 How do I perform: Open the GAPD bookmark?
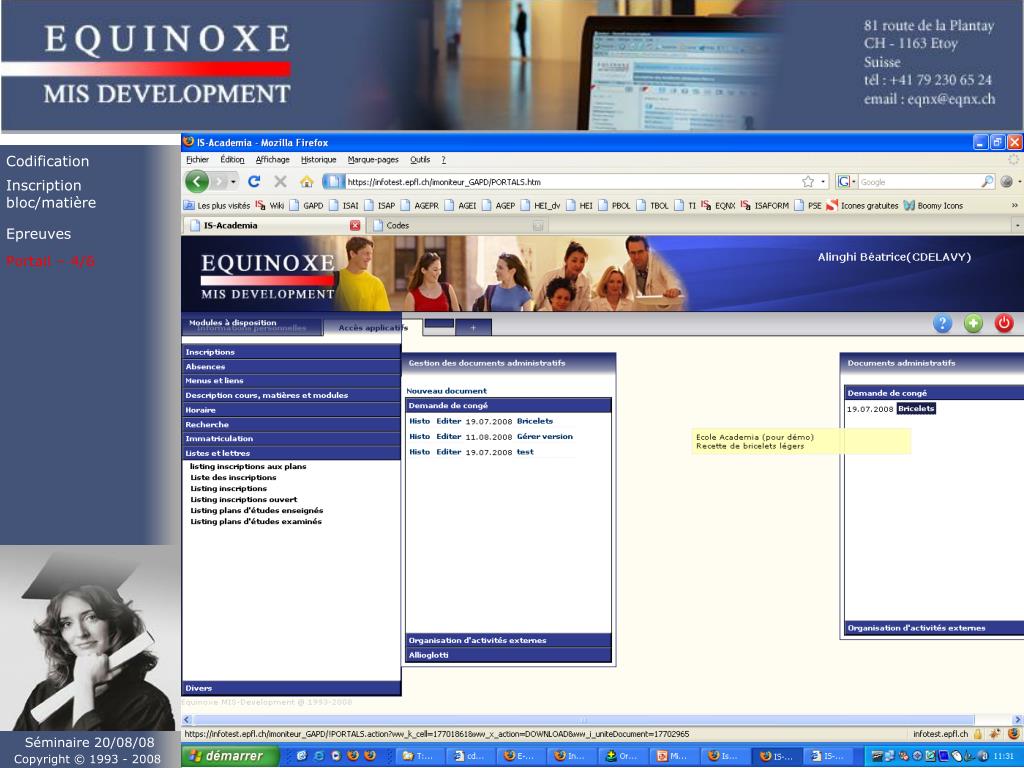(307, 205)
